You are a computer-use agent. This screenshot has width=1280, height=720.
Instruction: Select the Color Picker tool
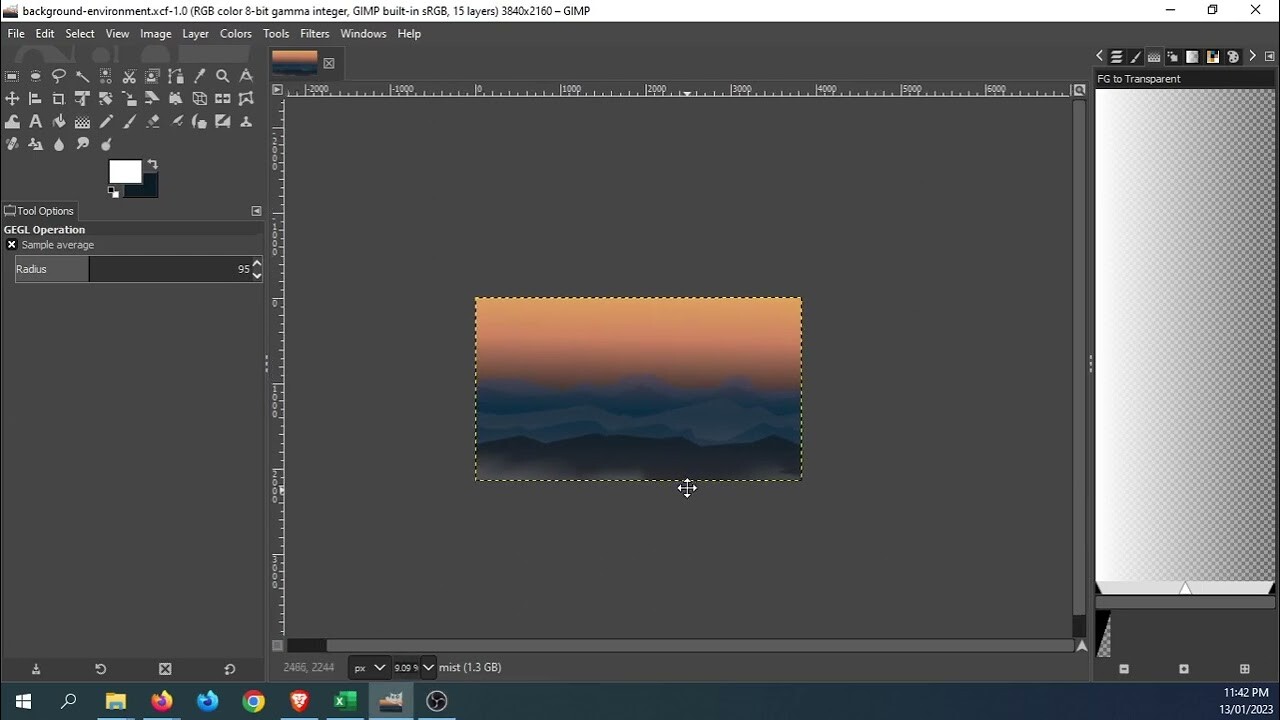point(199,76)
